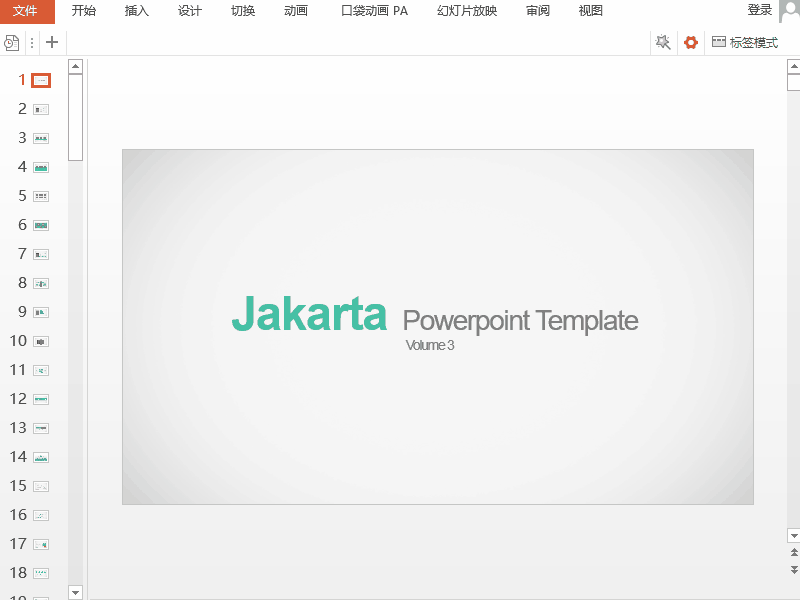The image size is (800, 600).
Task: Select slide 12 thumbnail
Action: [41, 399]
